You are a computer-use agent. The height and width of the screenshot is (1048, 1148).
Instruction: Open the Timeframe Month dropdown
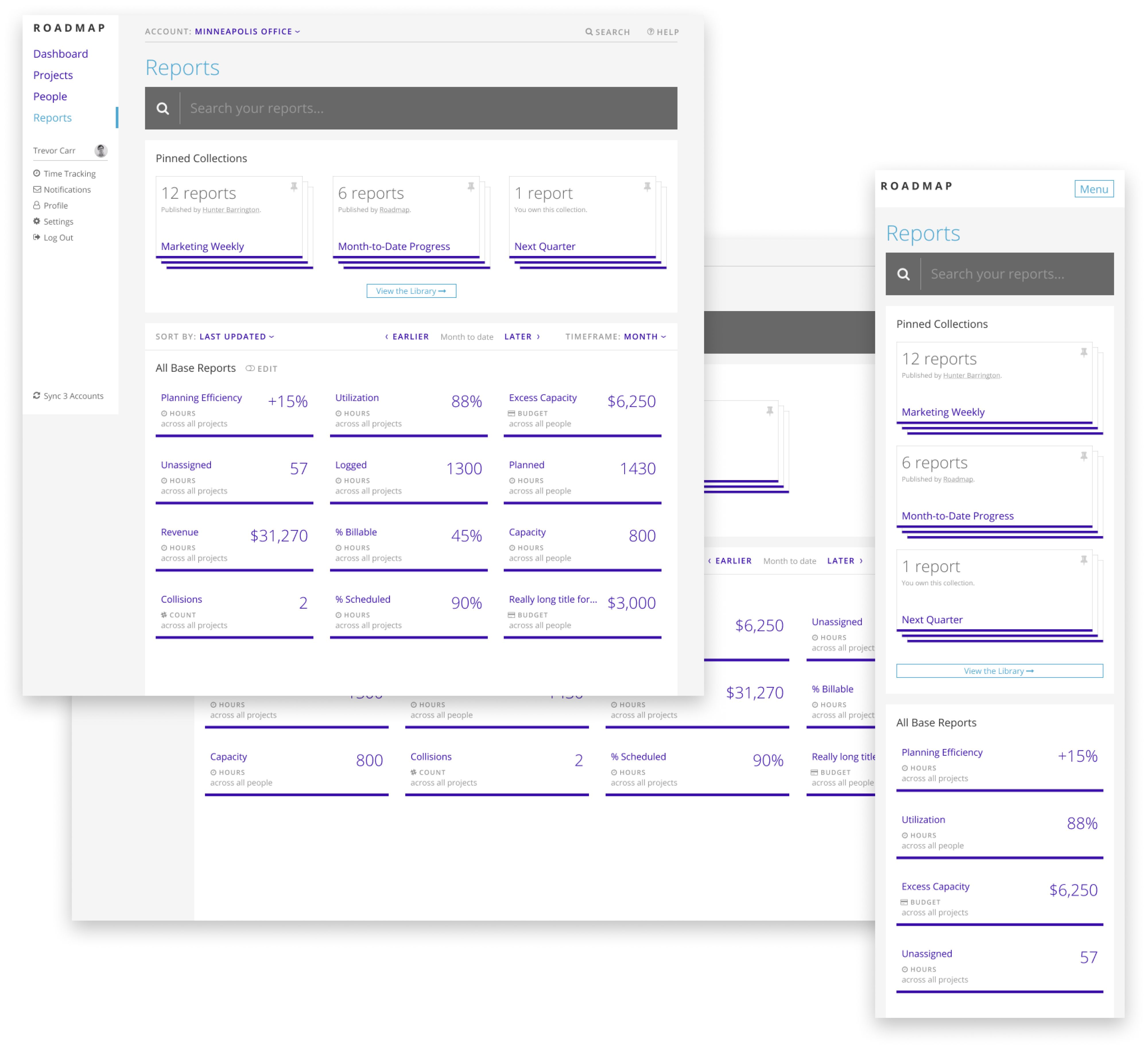[x=644, y=336]
